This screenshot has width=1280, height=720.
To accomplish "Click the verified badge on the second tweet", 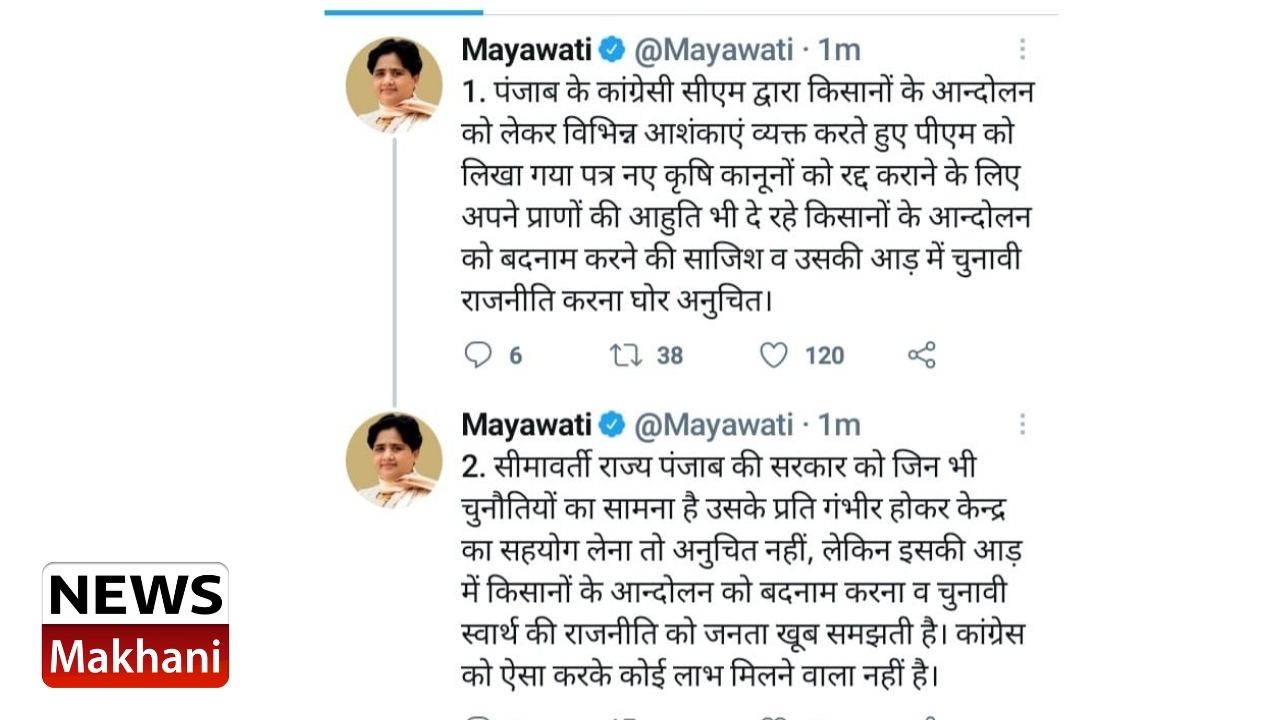I will click(612, 425).
